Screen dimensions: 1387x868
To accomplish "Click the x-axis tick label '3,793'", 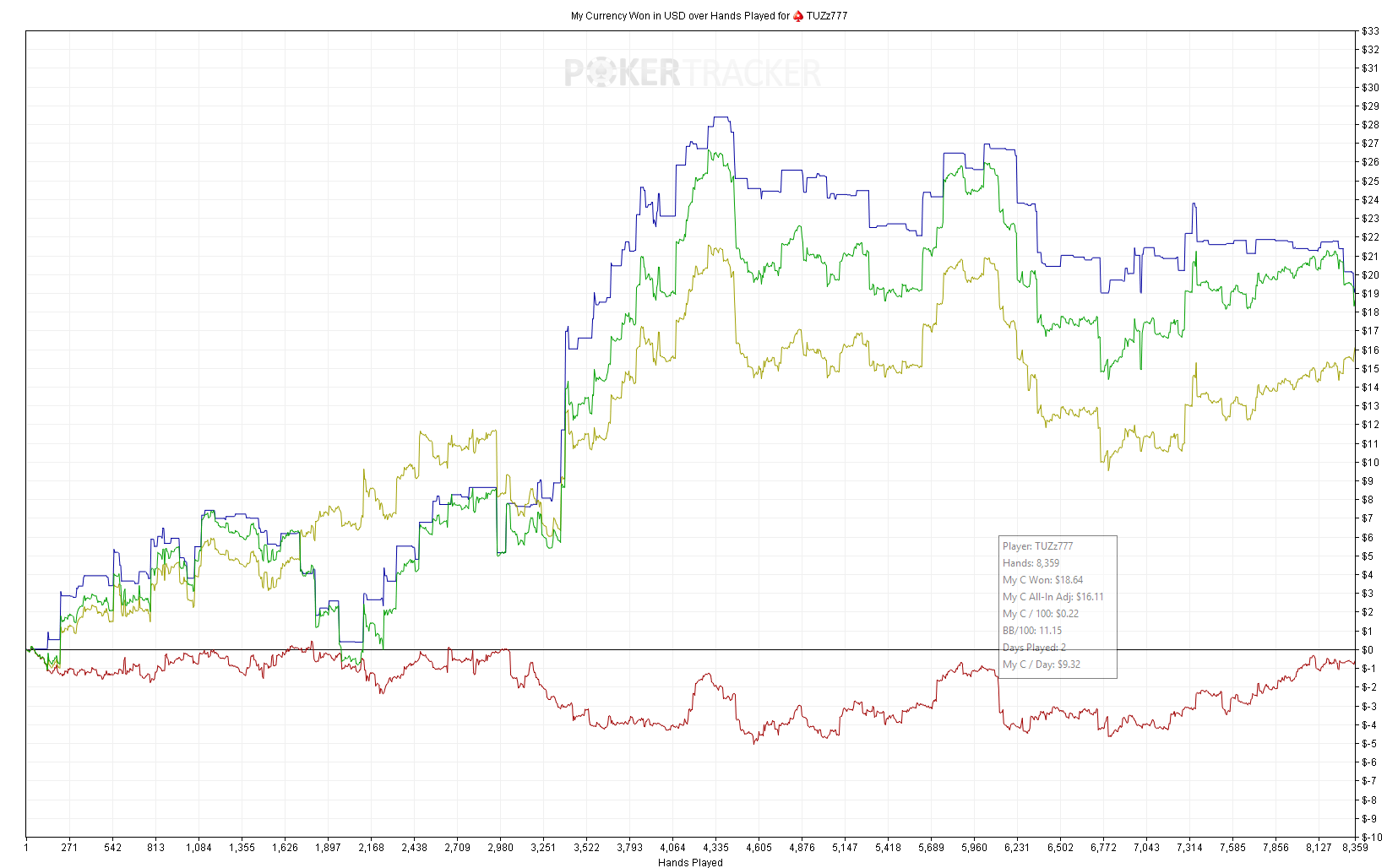I will (x=629, y=848).
